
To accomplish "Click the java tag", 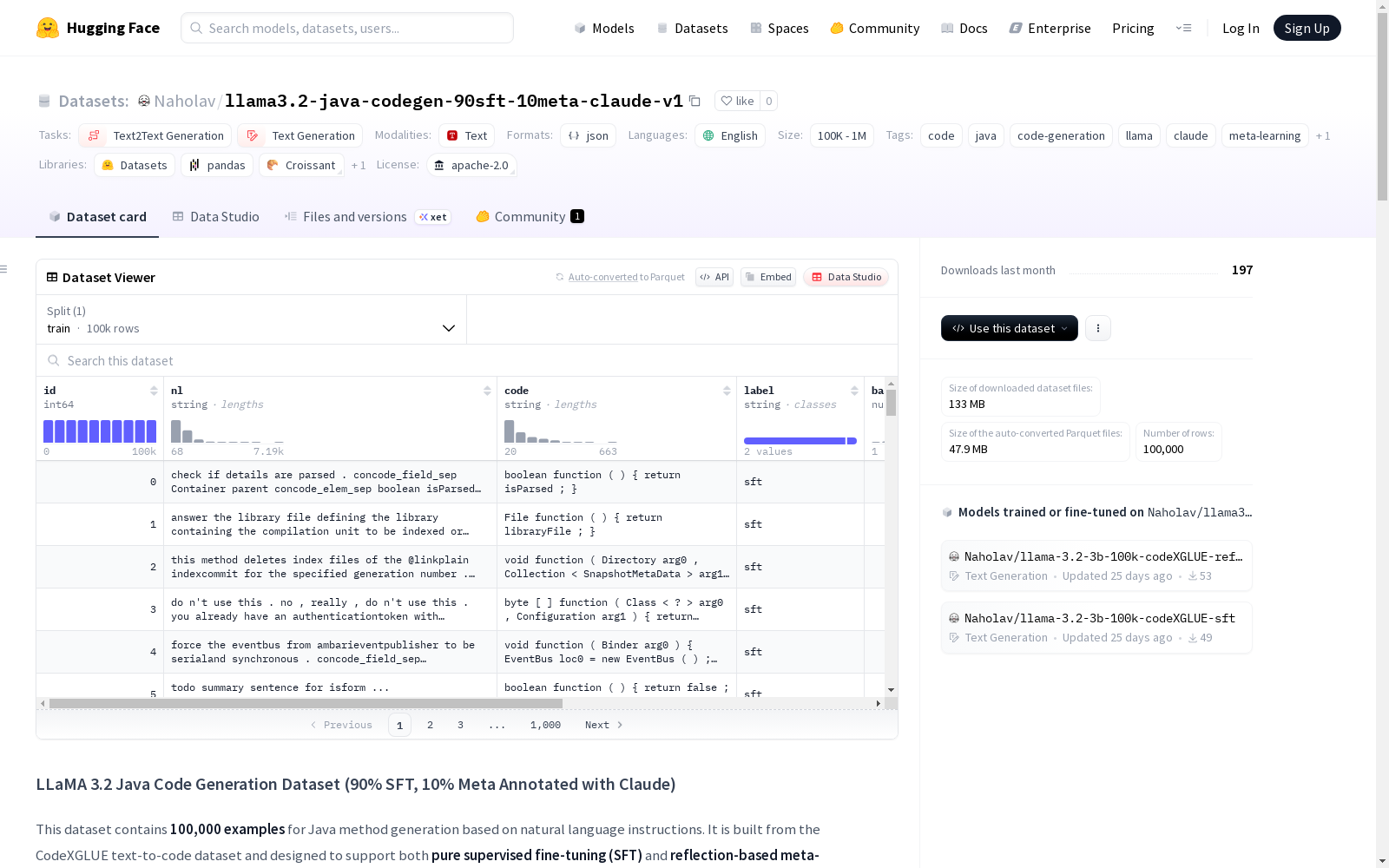I will 986,135.
